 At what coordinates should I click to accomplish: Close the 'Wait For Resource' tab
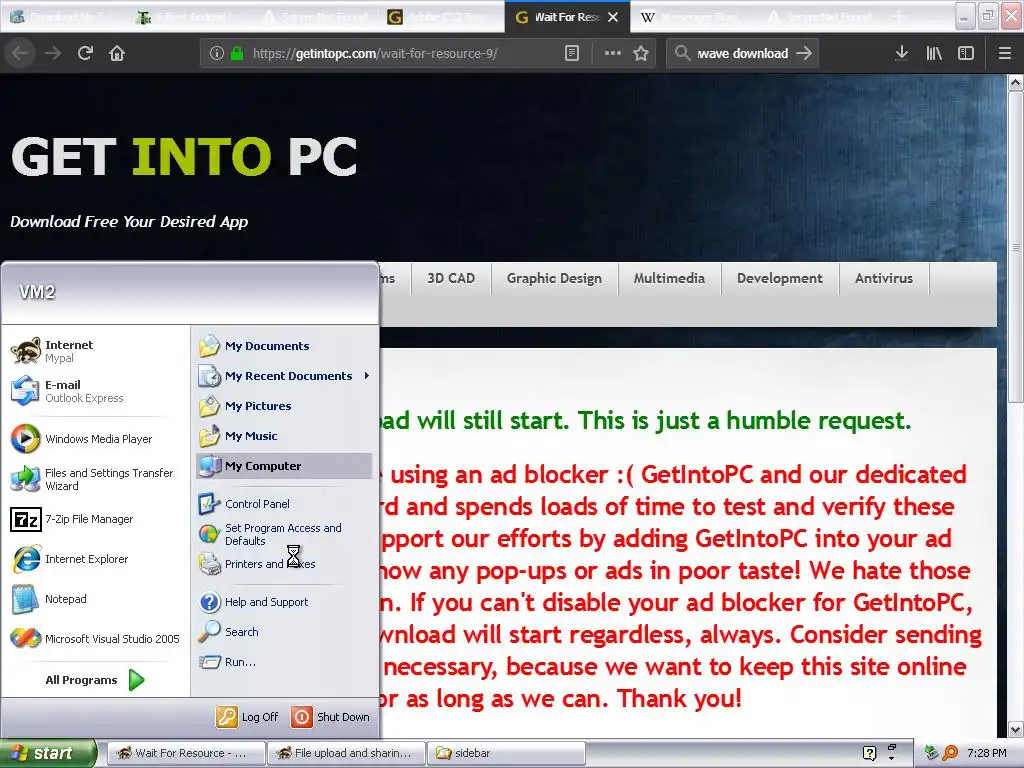pos(613,17)
